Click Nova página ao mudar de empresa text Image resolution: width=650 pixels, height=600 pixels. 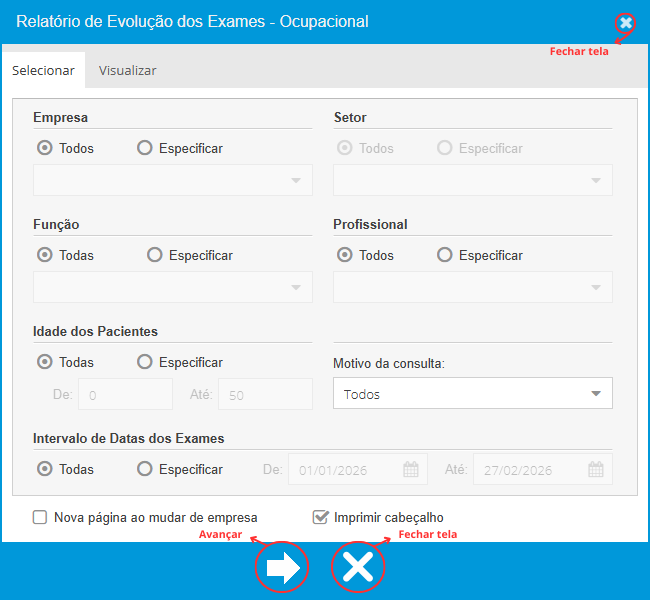pyautogui.click(x=156, y=517)
